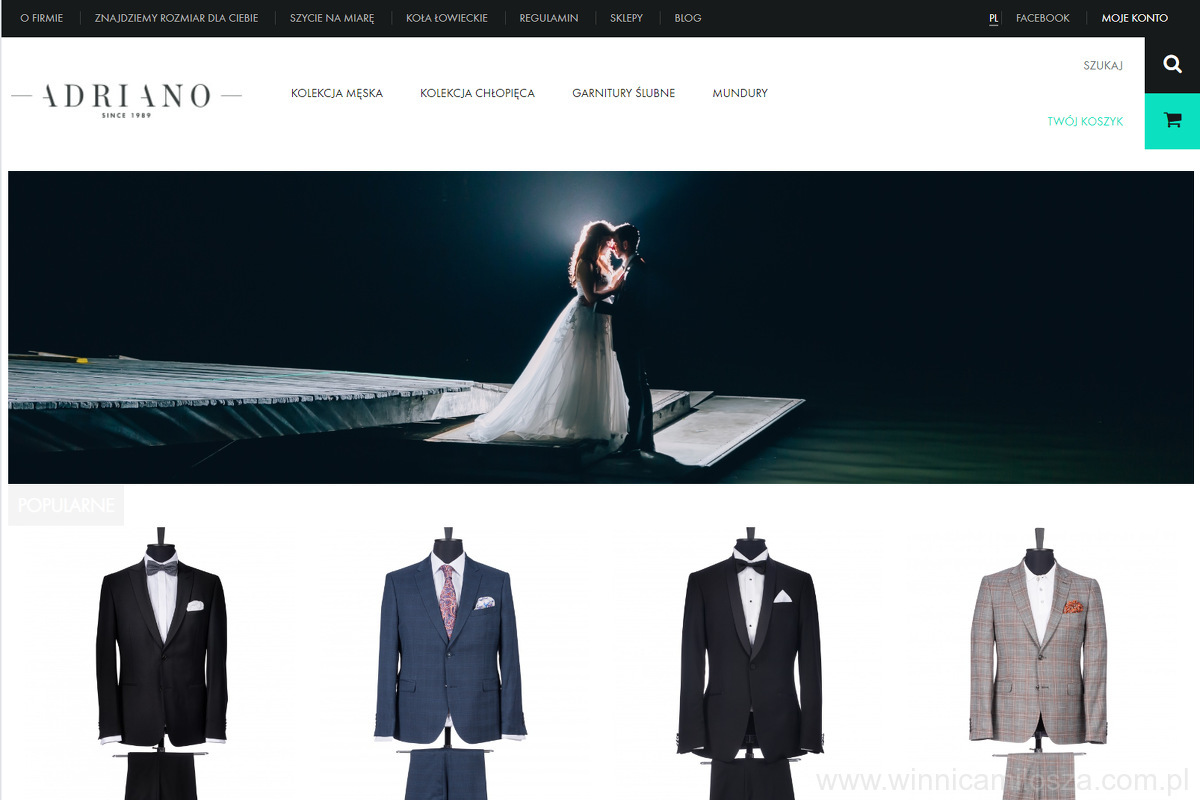Switch language with the PL selector
The width and height of the screenshot is (1200, 800).
[x=993, y=18]
